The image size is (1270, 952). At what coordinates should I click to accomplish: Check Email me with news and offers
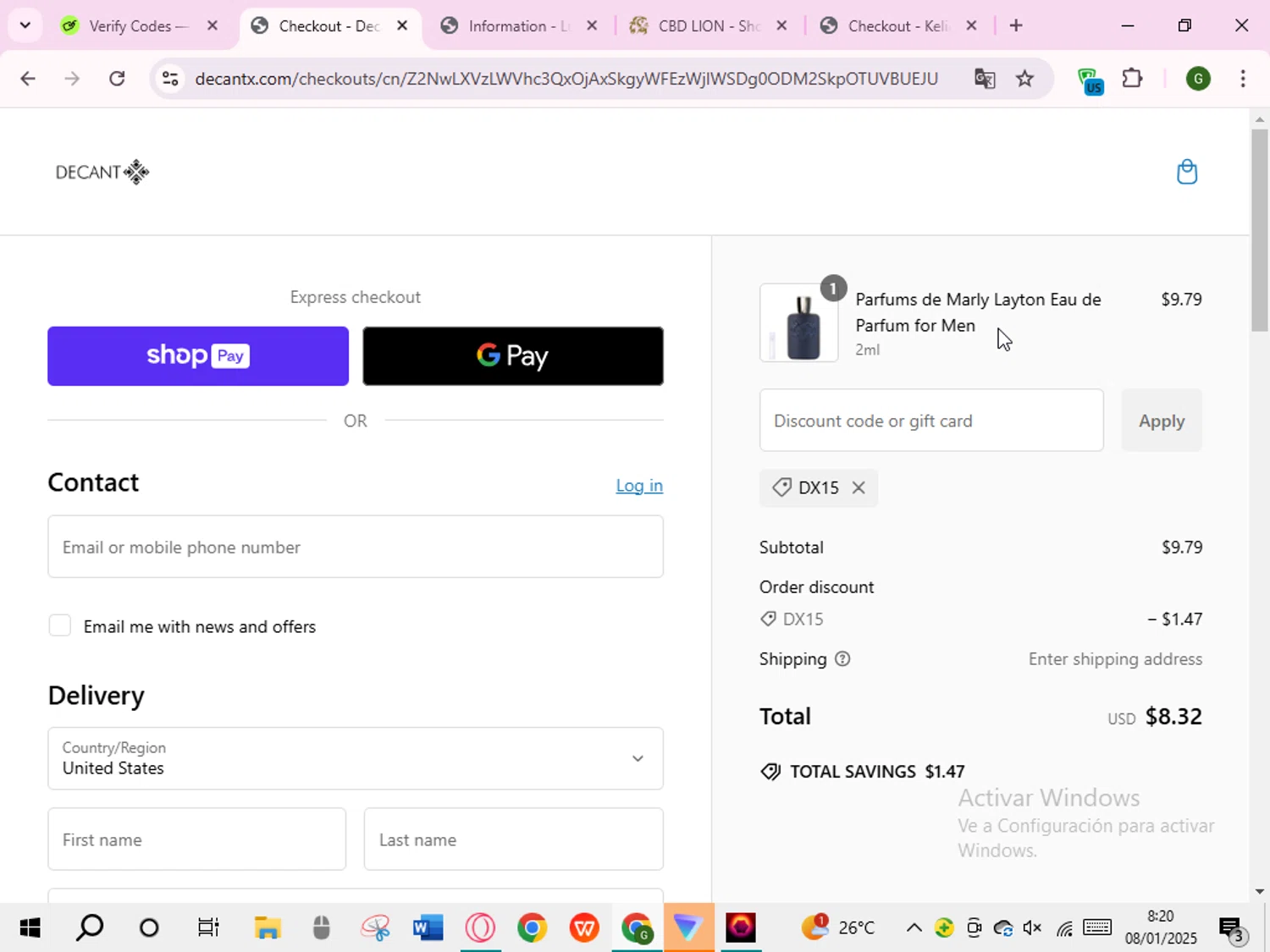tap(60, 626)
